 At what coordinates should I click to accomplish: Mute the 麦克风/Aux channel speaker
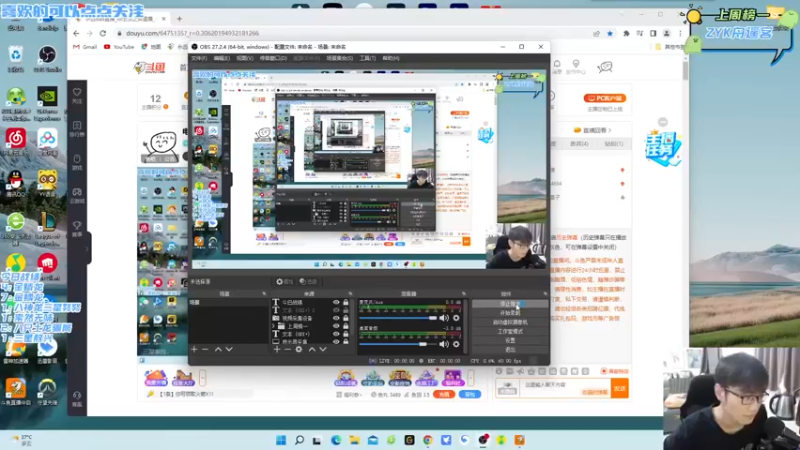click(444, 318)
